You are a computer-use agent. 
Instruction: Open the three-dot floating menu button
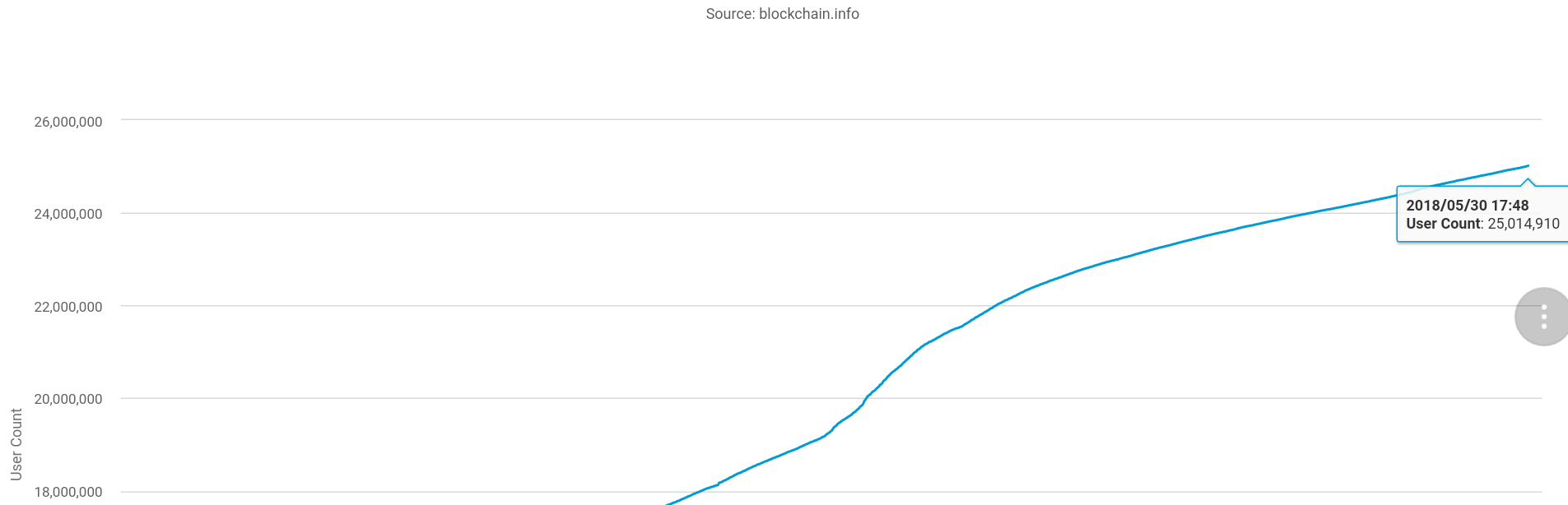pyautogui.click(x=1543, y=317)
